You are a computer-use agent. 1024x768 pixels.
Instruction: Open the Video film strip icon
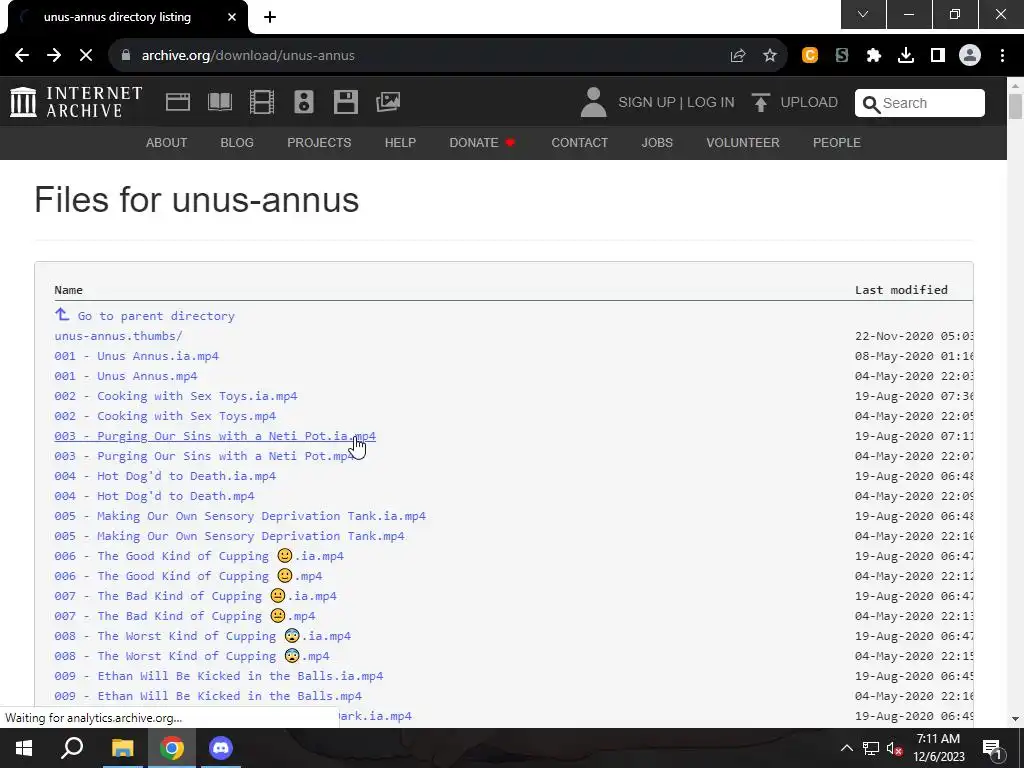(261, 102)
